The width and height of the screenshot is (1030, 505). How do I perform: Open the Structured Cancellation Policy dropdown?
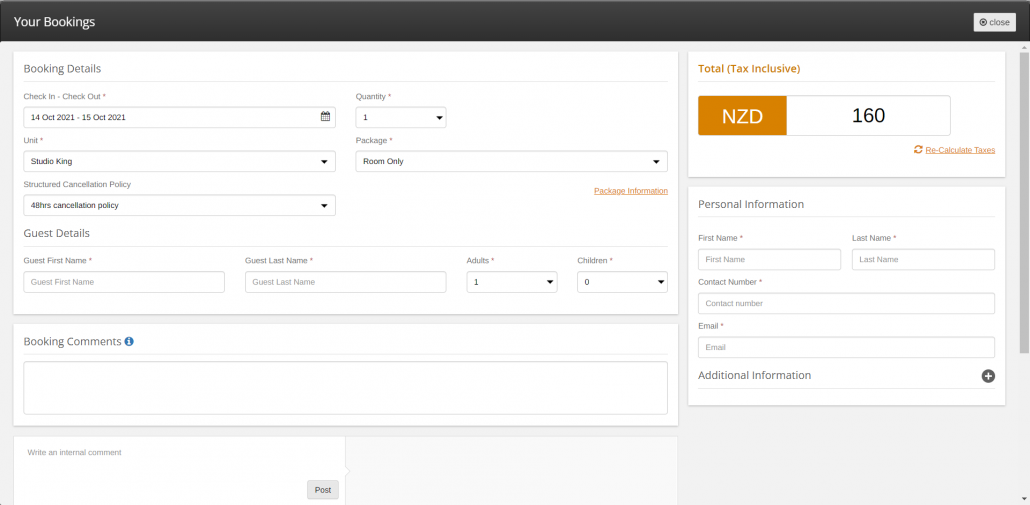coord(179,206)
